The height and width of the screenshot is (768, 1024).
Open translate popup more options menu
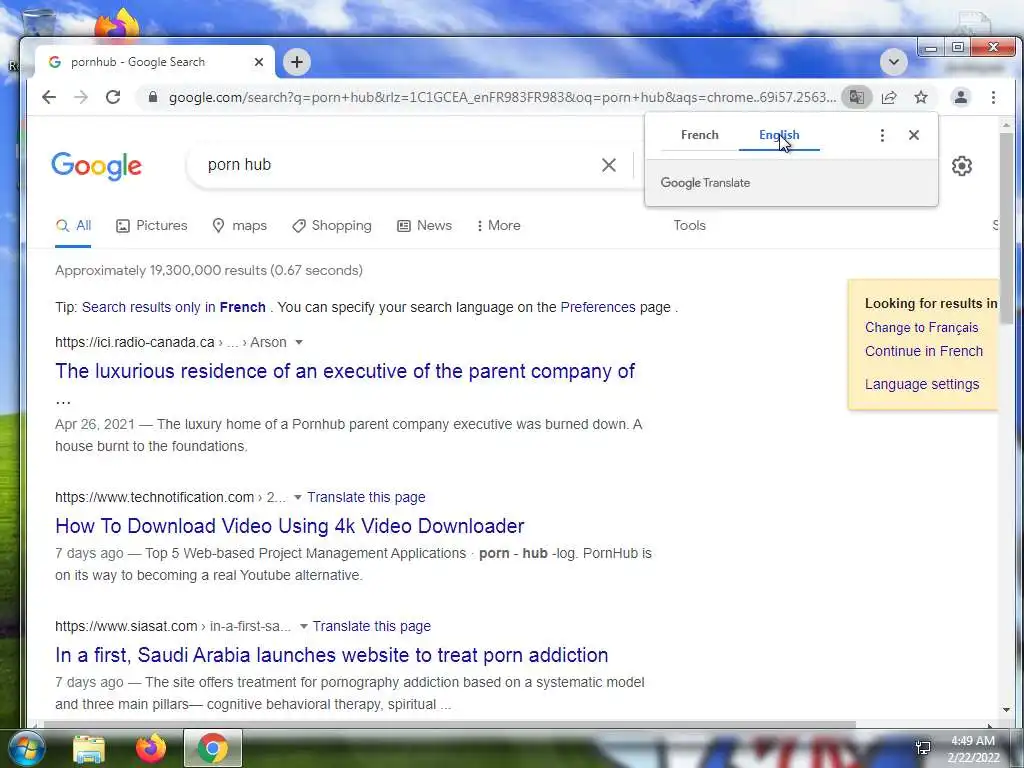click(882, 135)
